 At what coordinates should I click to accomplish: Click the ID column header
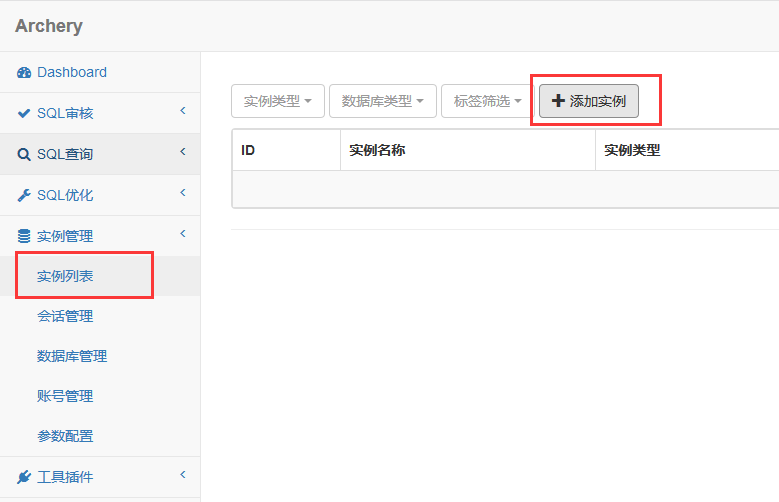click(x=287, y=150)
